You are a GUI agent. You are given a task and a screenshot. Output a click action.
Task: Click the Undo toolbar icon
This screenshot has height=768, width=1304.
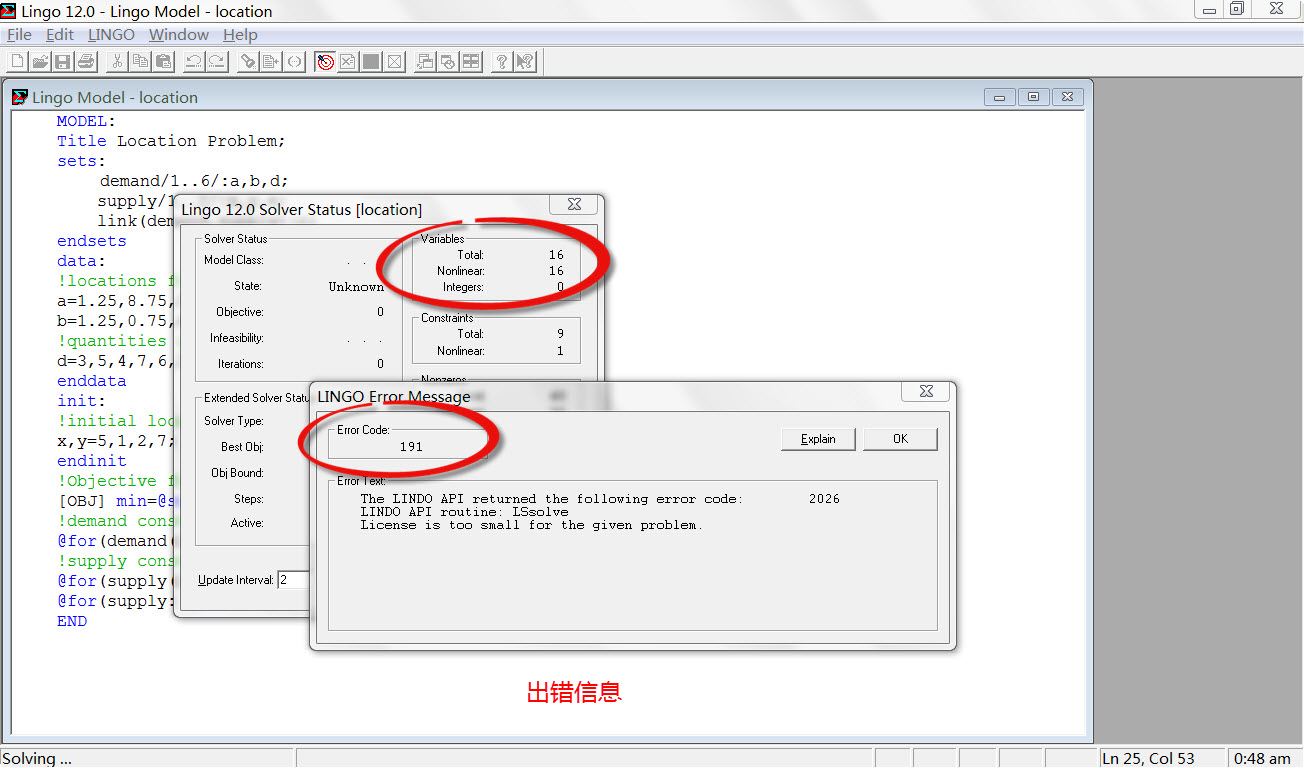pyautogui.click(x=194, y=62)
